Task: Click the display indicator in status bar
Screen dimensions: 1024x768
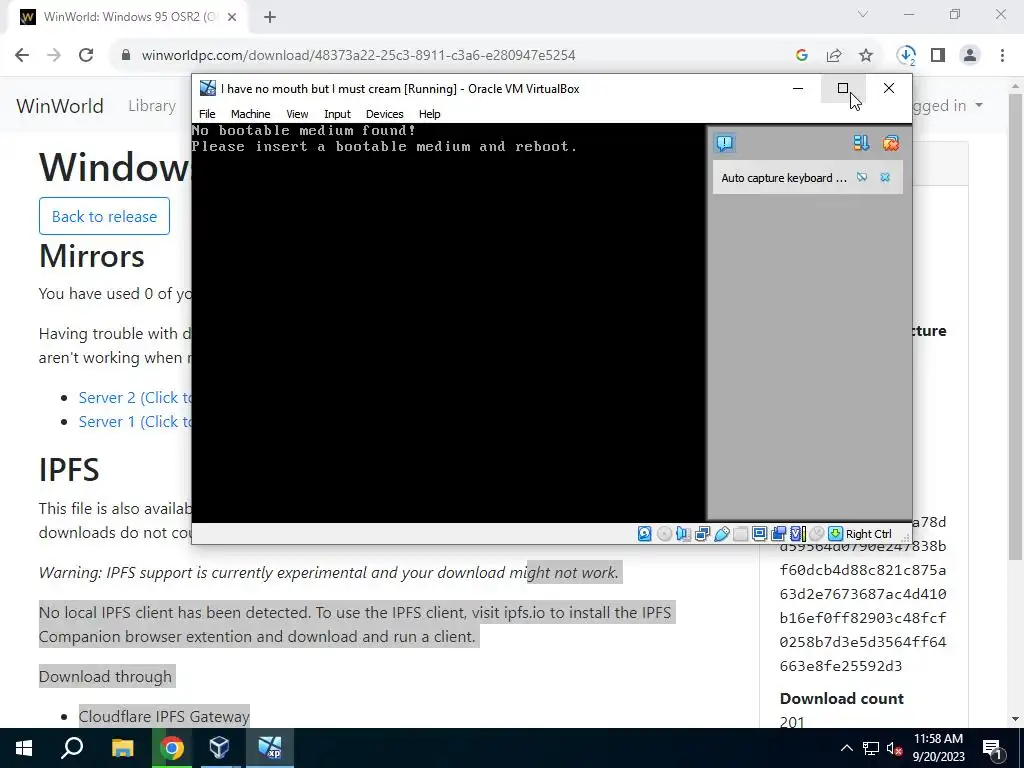Action: pos(760,534)
